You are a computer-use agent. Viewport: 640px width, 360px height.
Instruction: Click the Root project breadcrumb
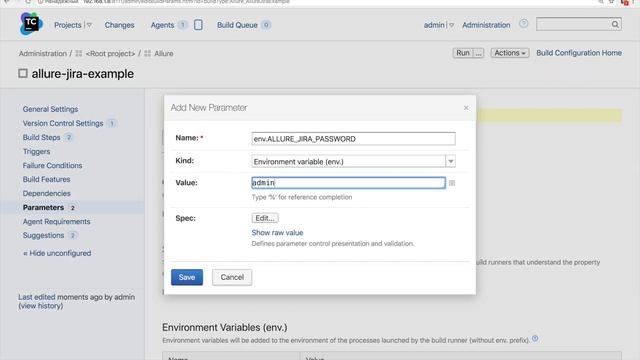[x=110, y=53]
